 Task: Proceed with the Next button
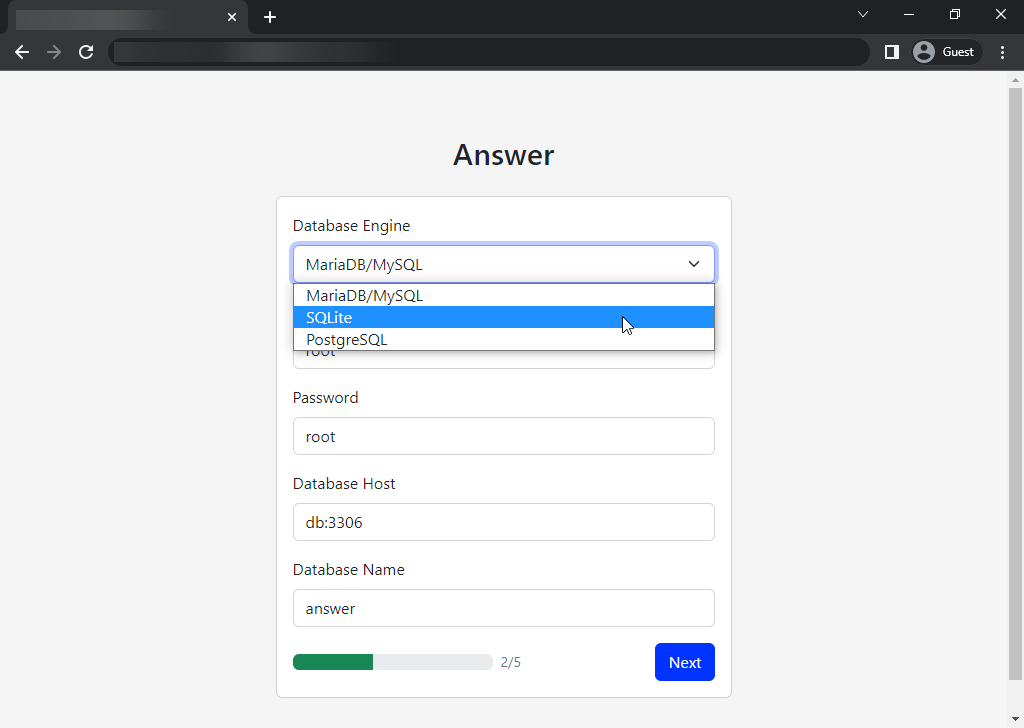[684, 662]
